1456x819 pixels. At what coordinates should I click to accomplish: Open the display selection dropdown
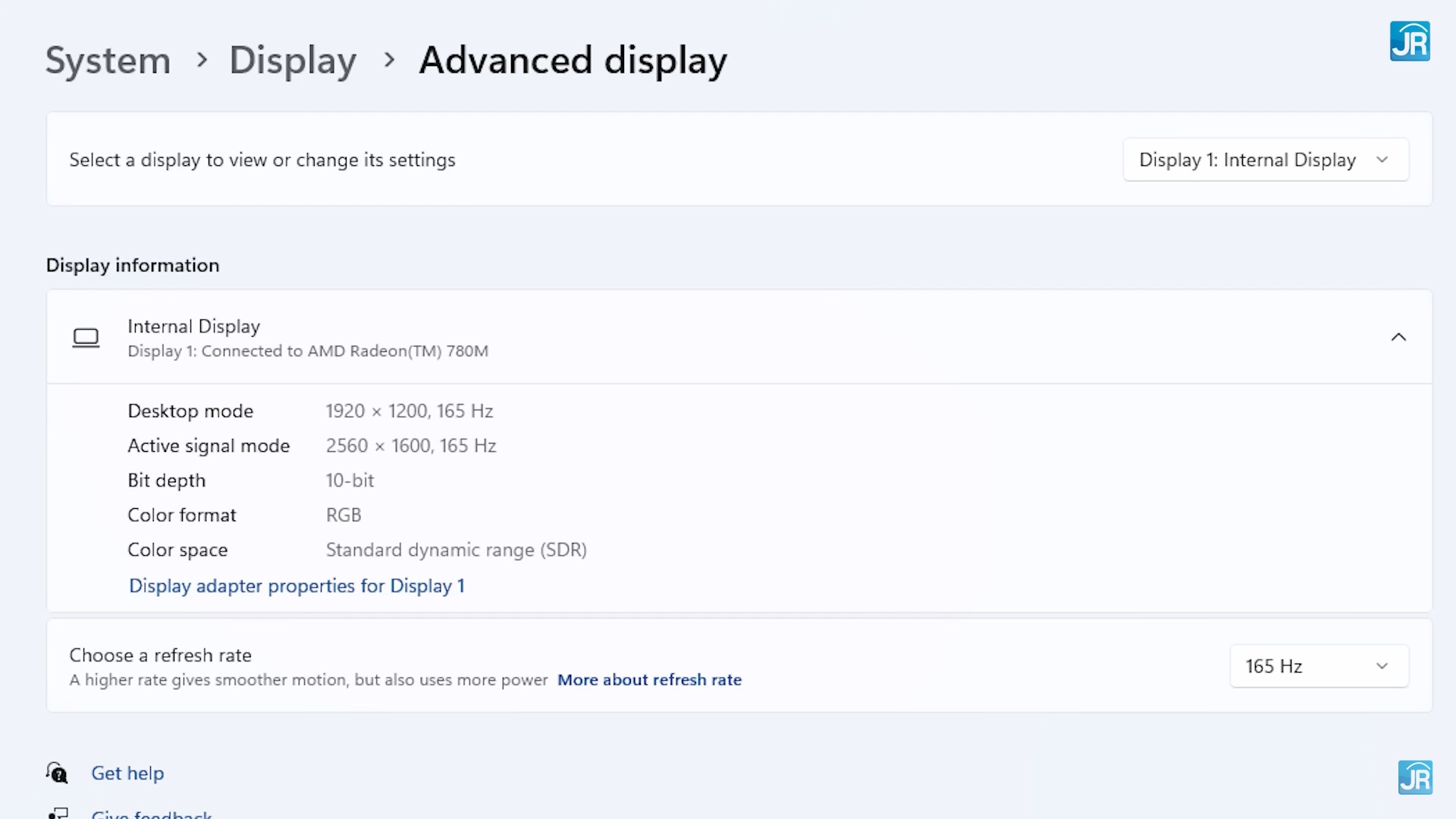[1265, 160]
